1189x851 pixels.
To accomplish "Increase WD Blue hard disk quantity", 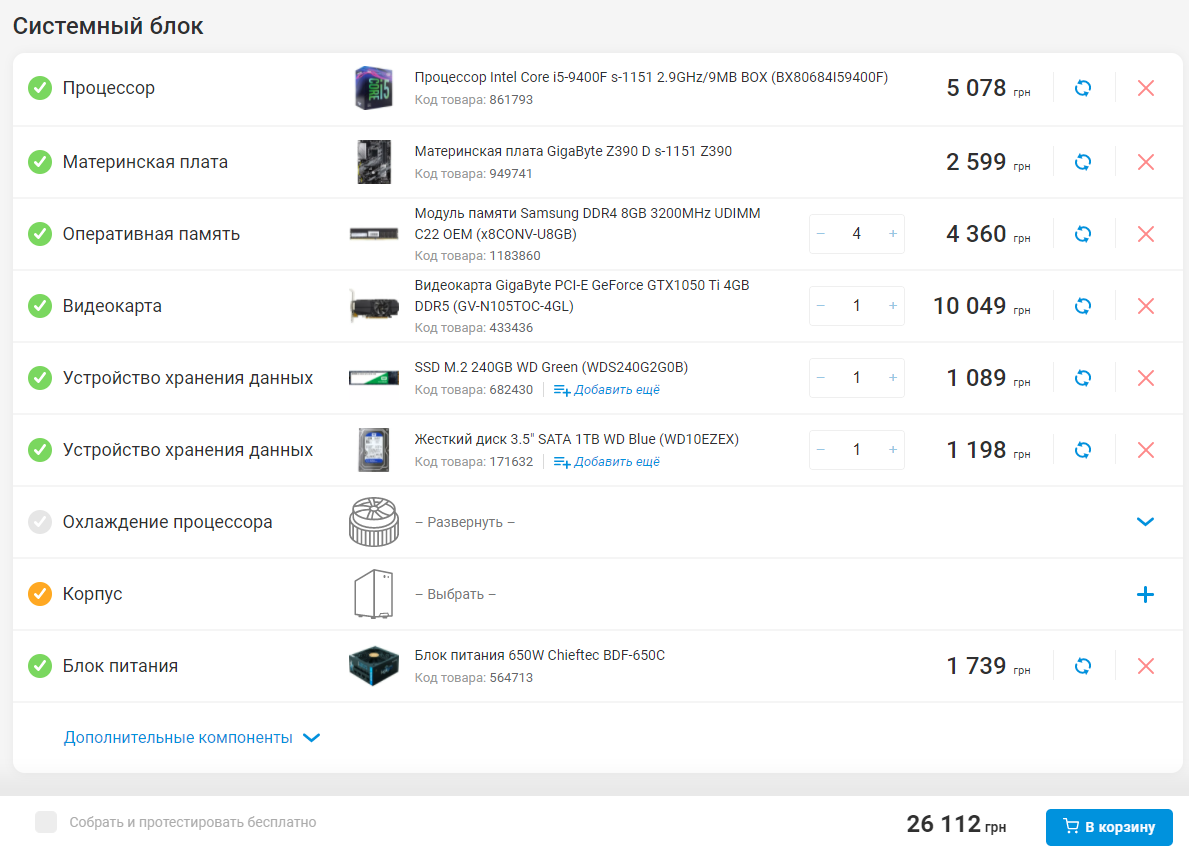I will (x=893, y=450).
